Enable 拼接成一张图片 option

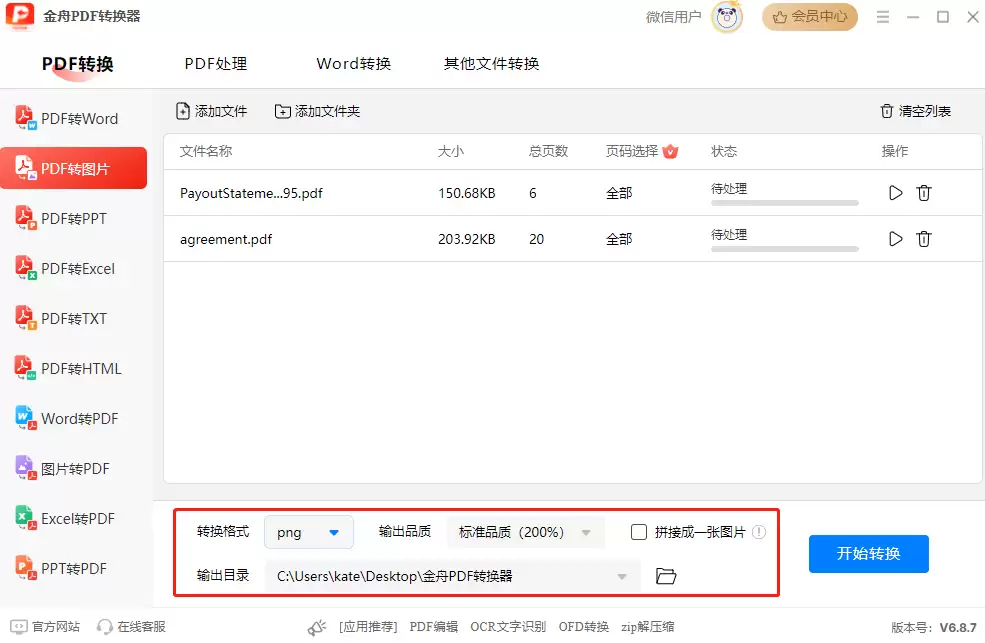(638, 532)
